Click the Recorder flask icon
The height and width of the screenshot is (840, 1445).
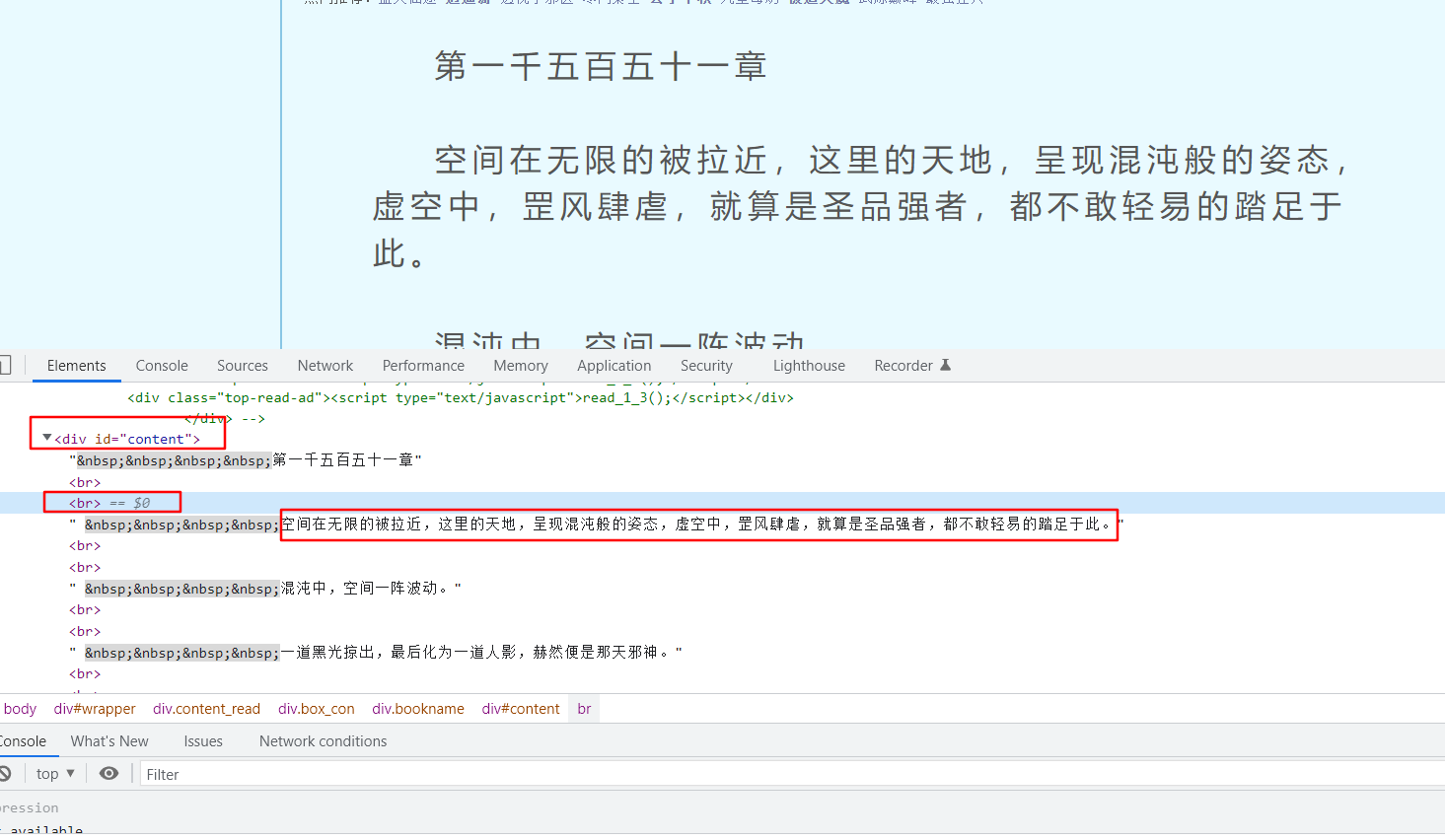945,365
